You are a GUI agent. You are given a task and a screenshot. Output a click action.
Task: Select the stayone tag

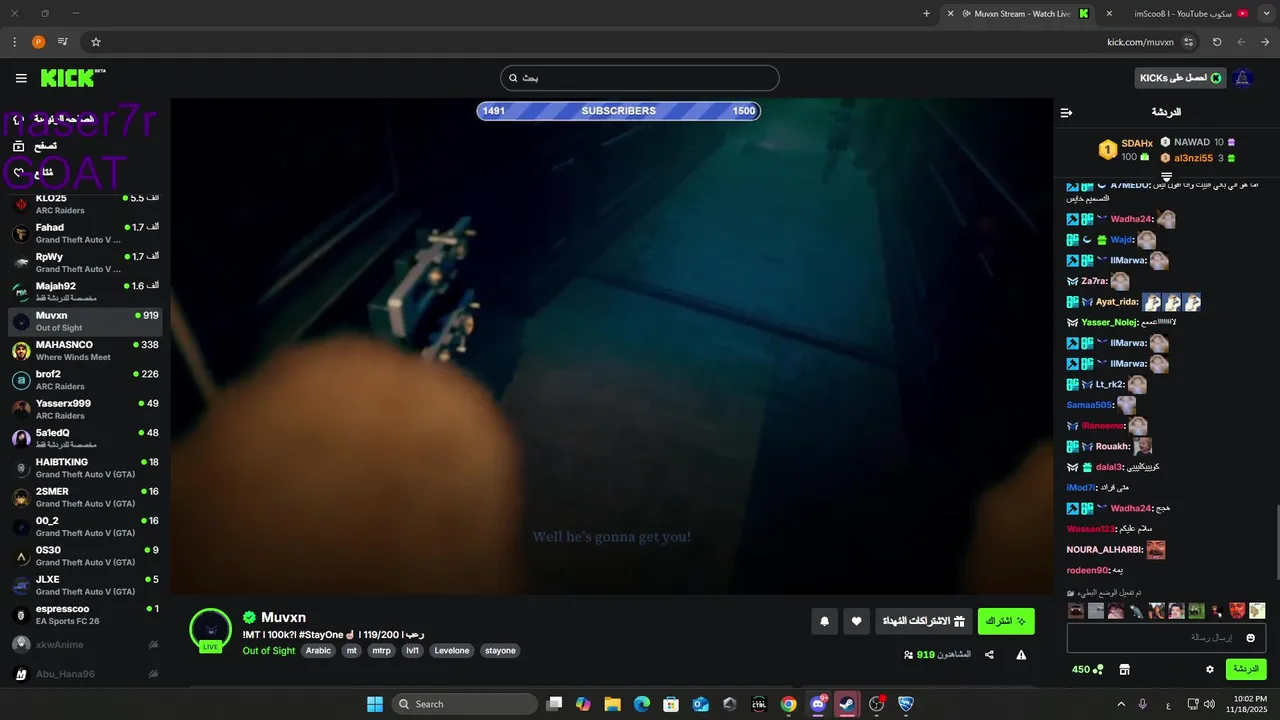tap(500, 651)
